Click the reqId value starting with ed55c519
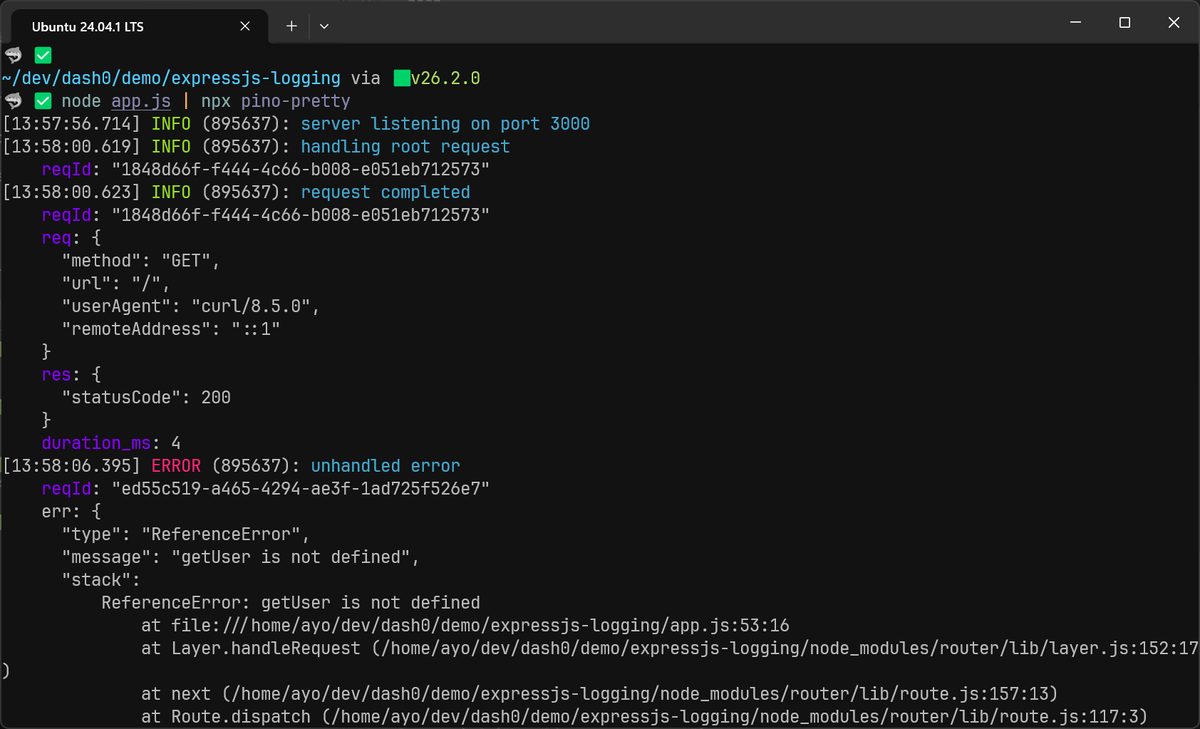The image size is (1200, 729). 300,488
